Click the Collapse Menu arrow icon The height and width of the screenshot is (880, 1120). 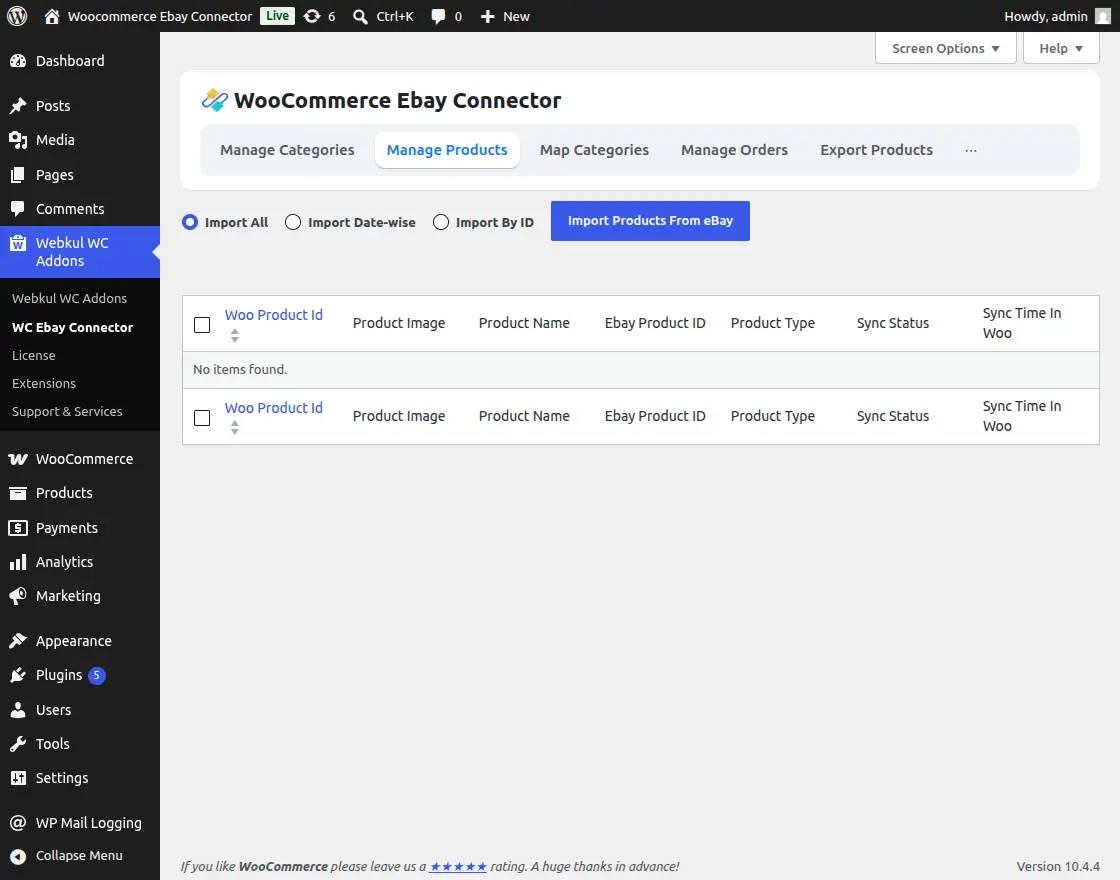18,856
